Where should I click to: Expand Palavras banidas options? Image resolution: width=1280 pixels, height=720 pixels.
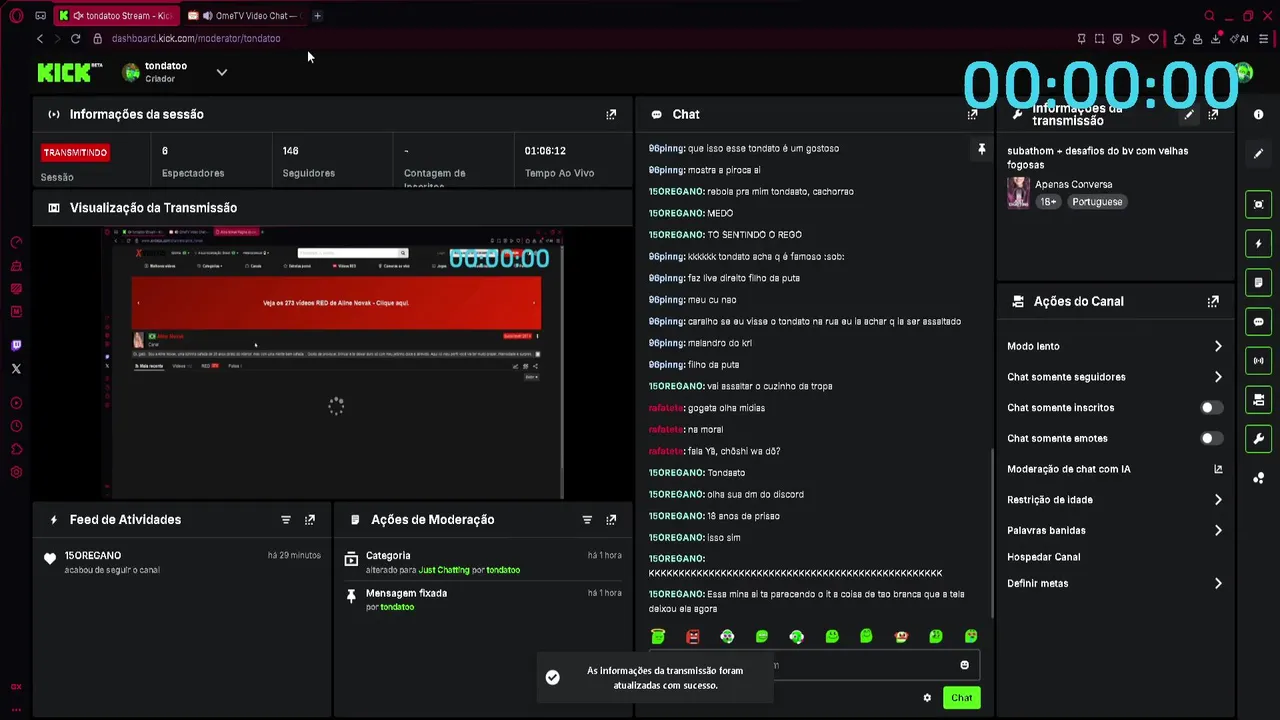pos(1218,531)
